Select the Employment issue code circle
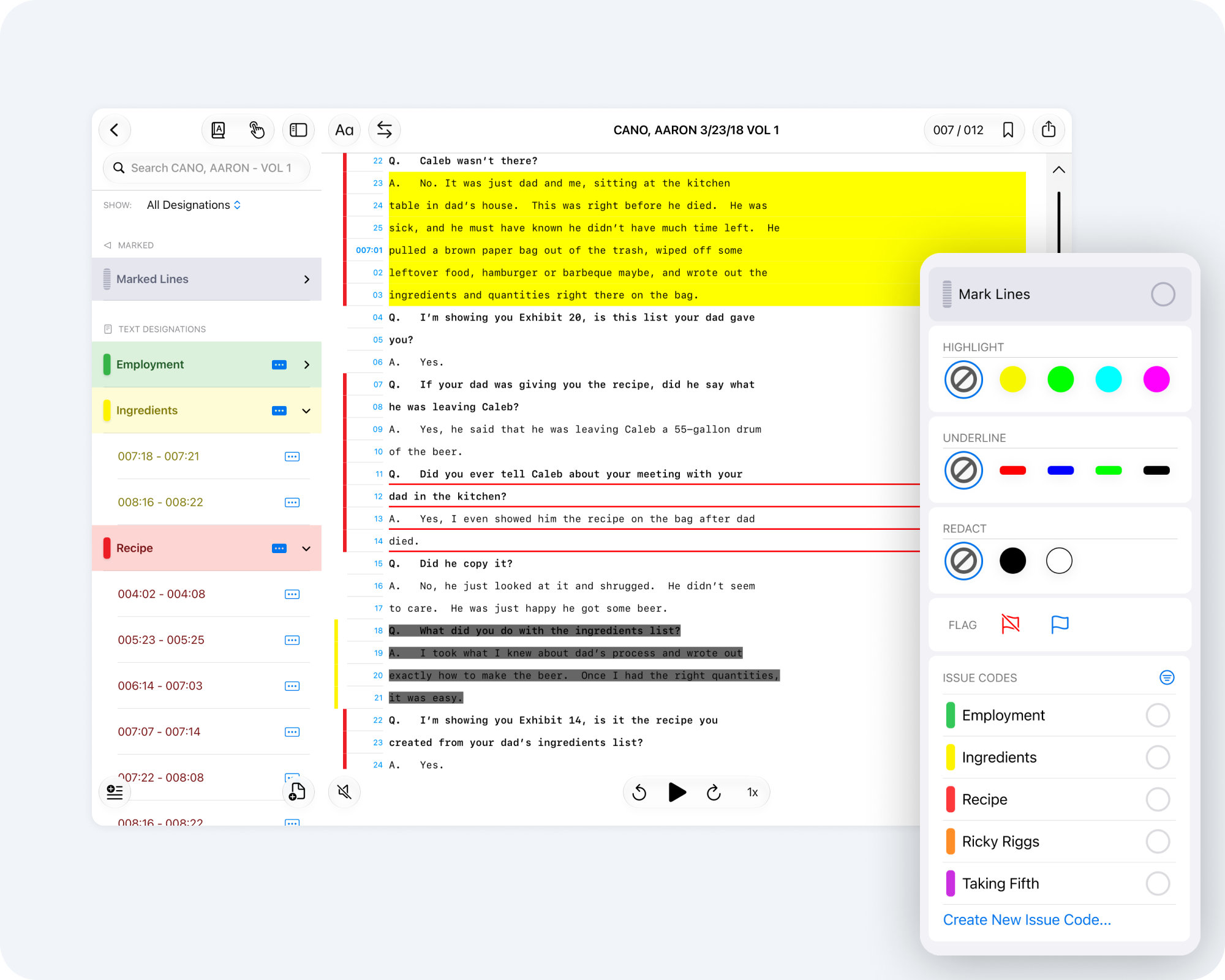This screenshot has width=1225, height=980. pyautogui.click(x=1158, y=715)
